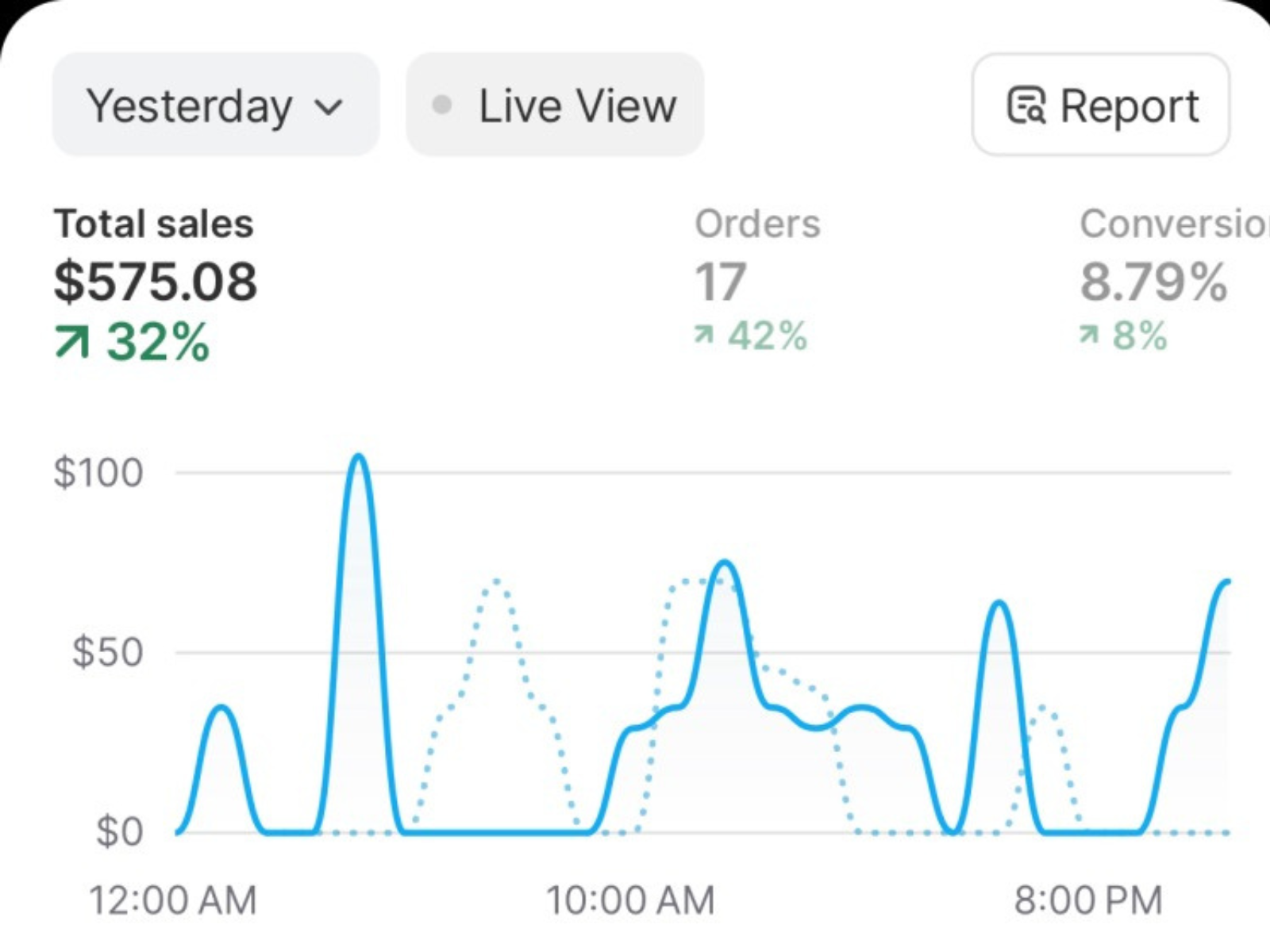Viewport: 1270px width, 952px height.
Task: Click the $100 axis label
Action: point(98,473)
